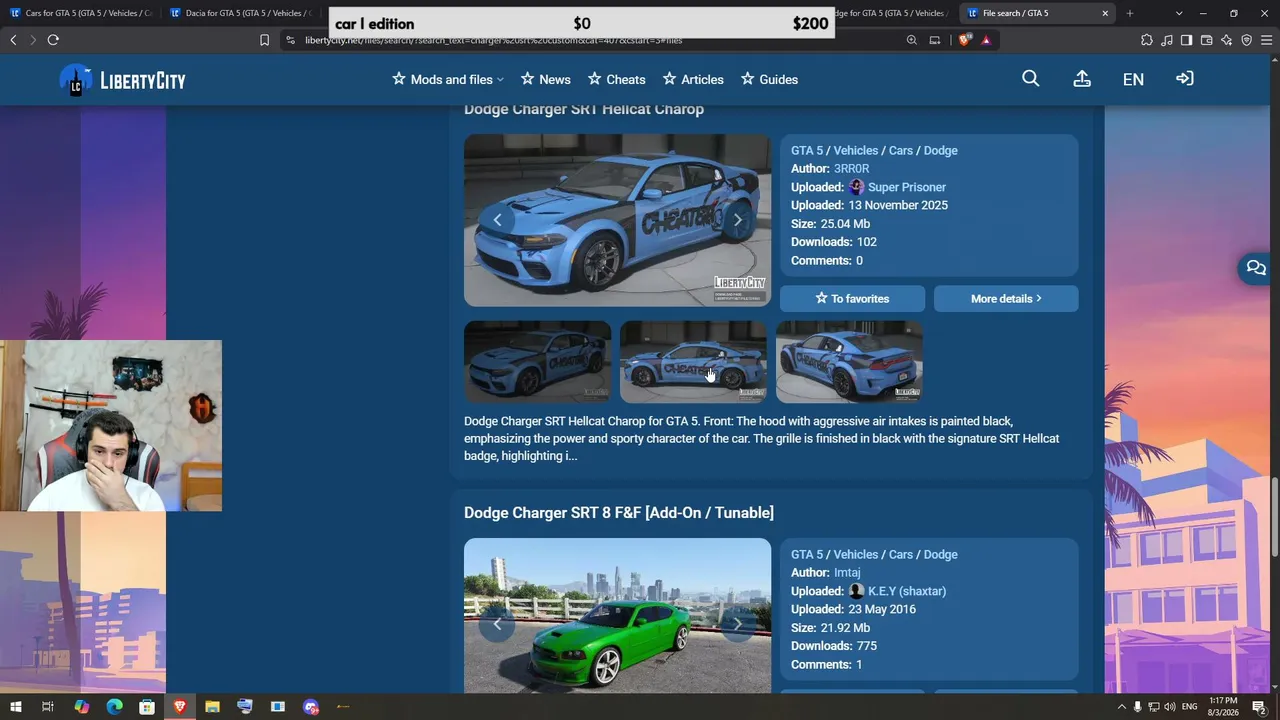The image size is (1280, 720).
Task: Open author 3RR0R profile link
Action: pyautogui.click(x=852, y=169)
